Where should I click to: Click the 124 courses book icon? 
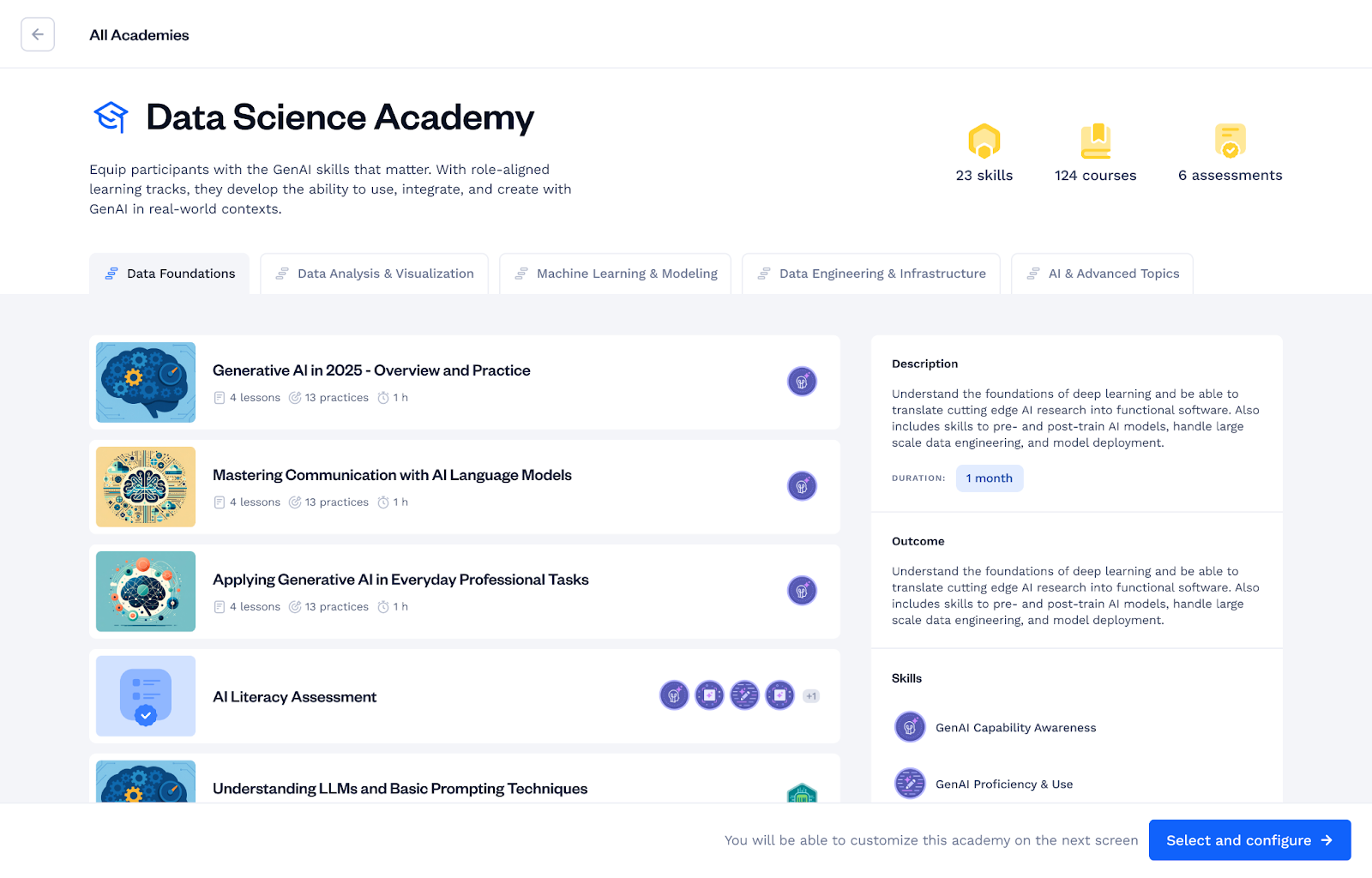pos(1095,142)
